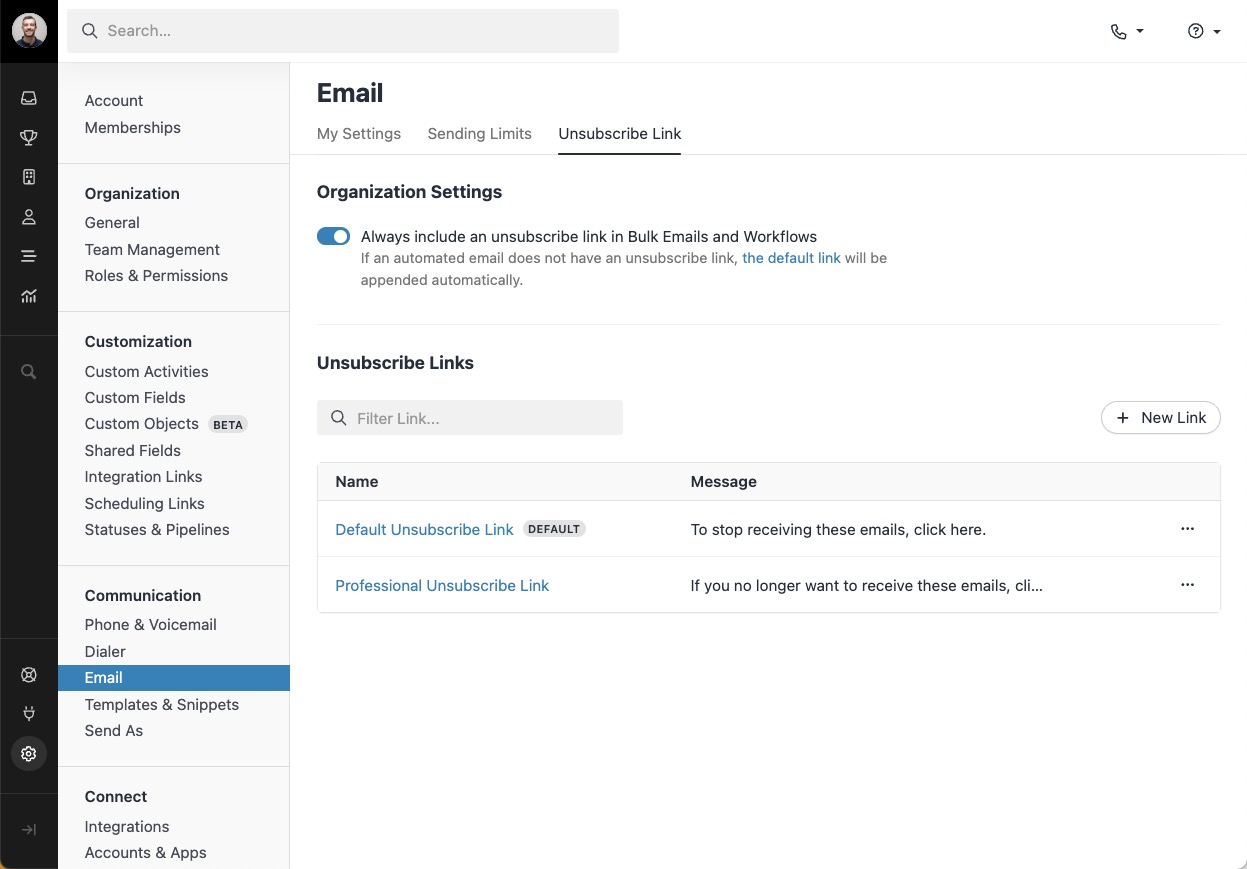Switch to the My Settings tab
The image size is (1247, 869).
click(358, 134)
